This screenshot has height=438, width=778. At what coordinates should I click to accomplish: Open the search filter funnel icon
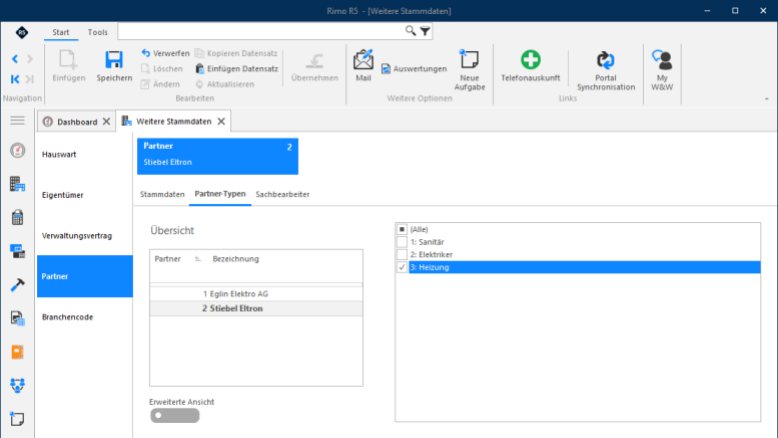425,31
